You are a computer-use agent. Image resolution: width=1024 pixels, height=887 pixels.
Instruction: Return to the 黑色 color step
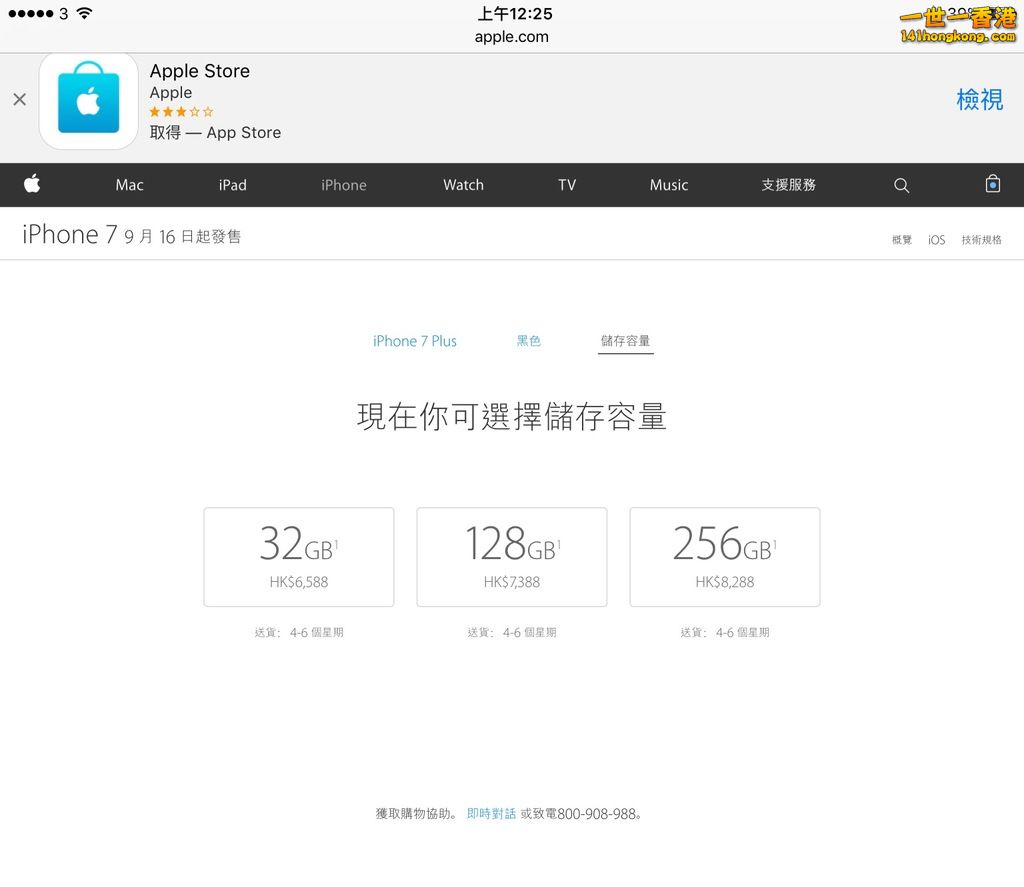click(x=528, y=341)
